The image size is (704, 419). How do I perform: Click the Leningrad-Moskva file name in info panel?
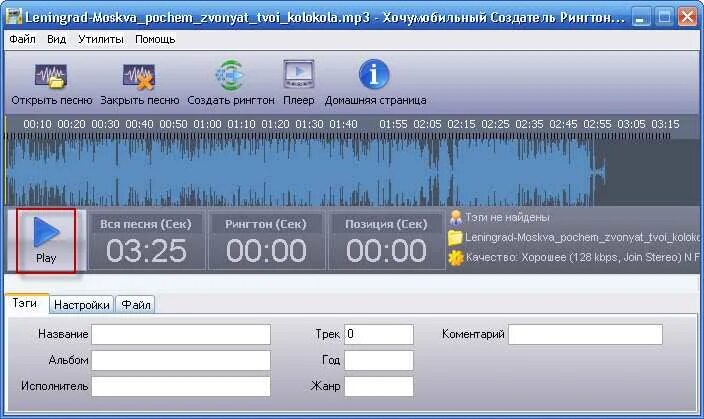pos(582,237)
